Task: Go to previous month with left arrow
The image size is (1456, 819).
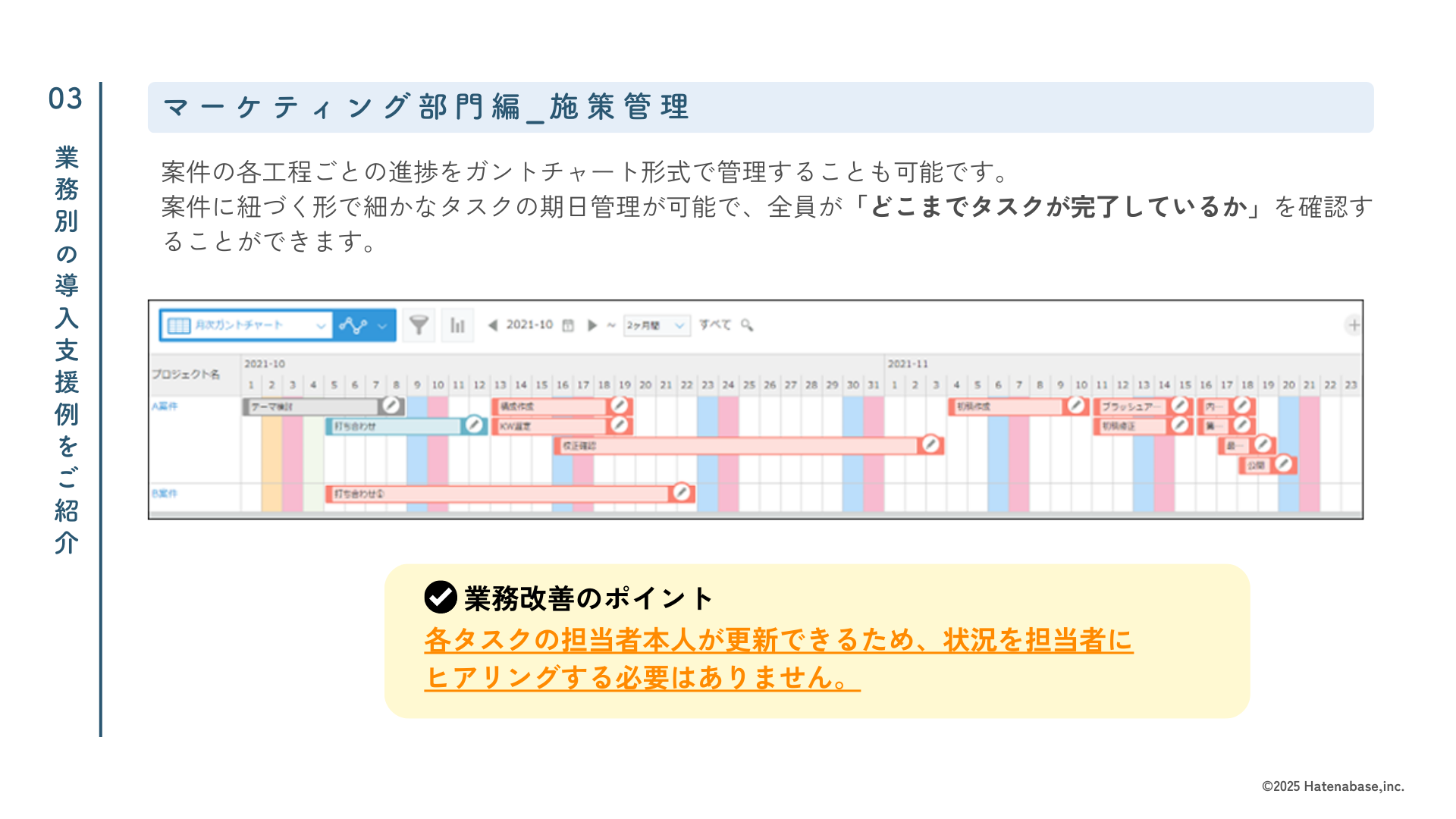Action: point(493,325)
